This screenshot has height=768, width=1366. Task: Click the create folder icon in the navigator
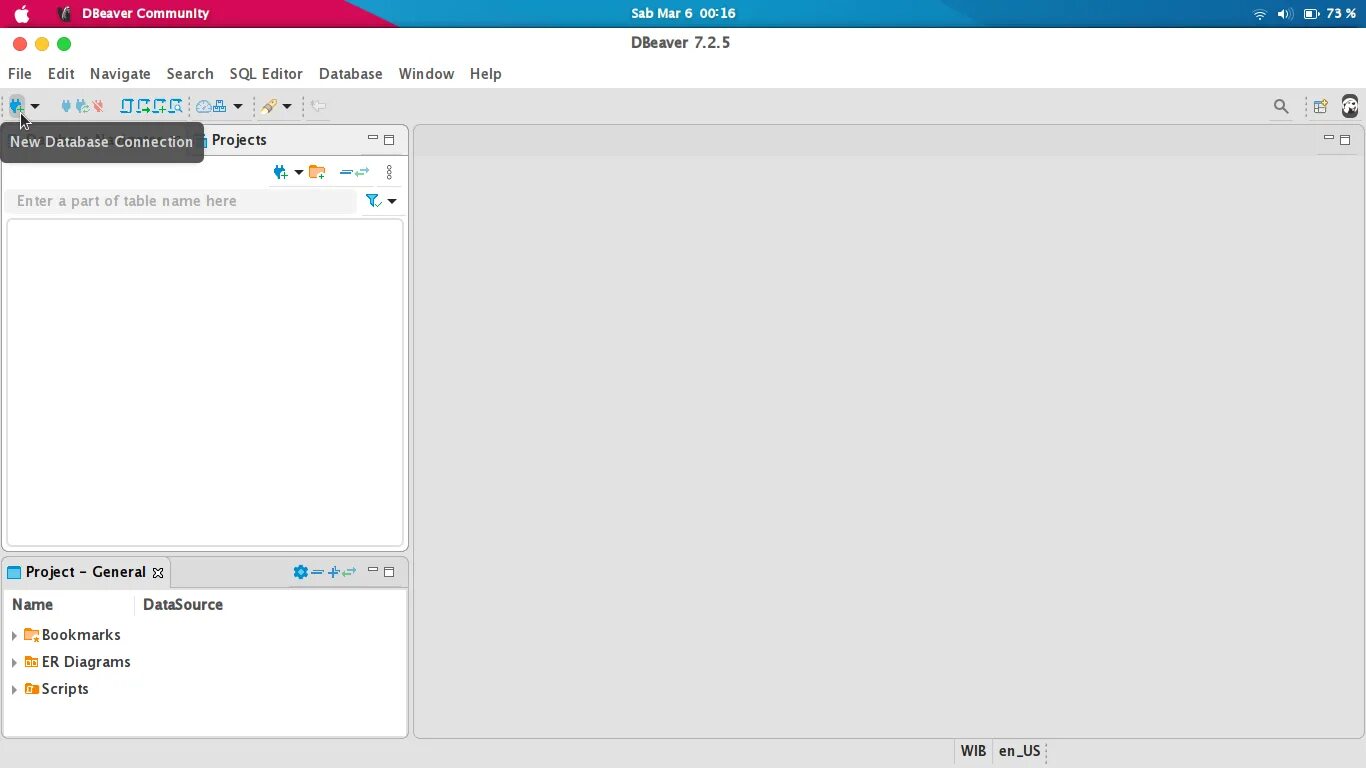(x=317, y=172)
